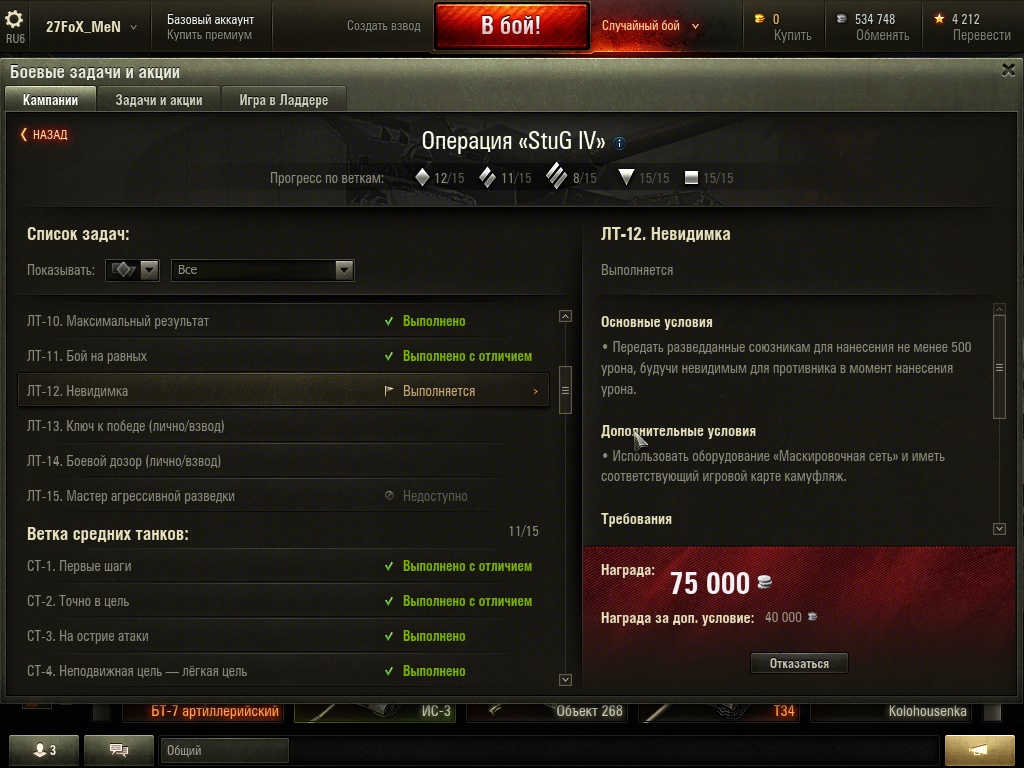
Task: Select heavy tank branch icon 8/15
Action: 556,176
